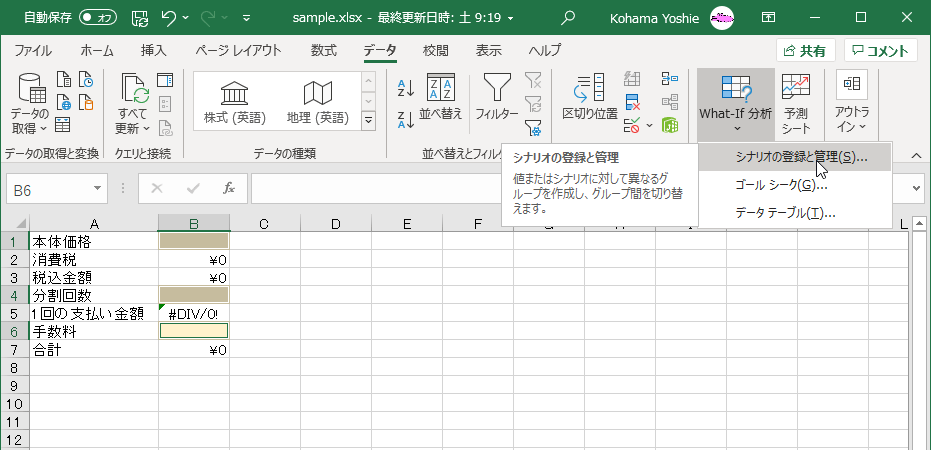Image resolution: width=931 pixels, height=450 pixels.
Task: Open the 並べ替え sort dialog
Action: (x=441, y=97)
